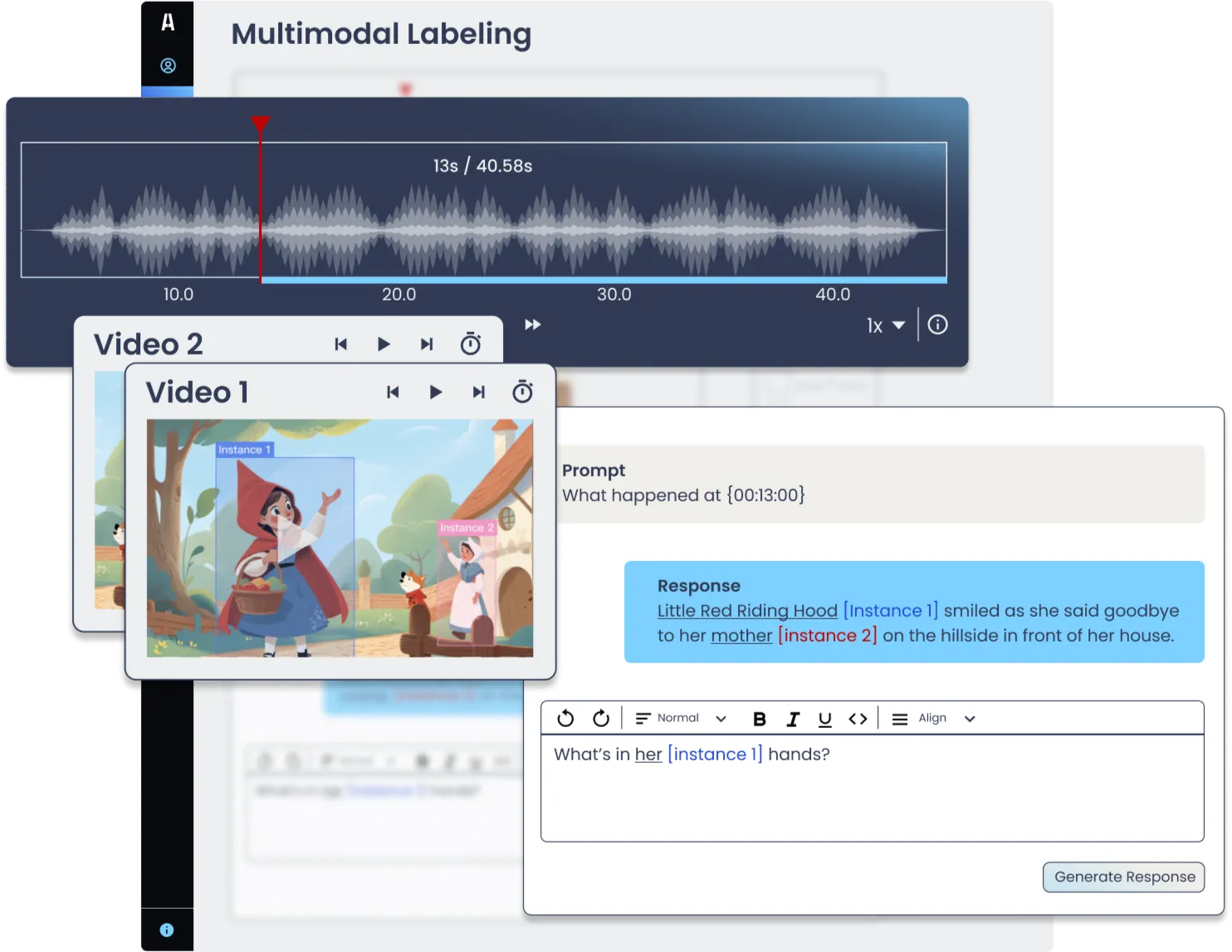1232x952 pixels.
Task: Click the Little Red Riding Hood link
Action: [x=747, y=611]
